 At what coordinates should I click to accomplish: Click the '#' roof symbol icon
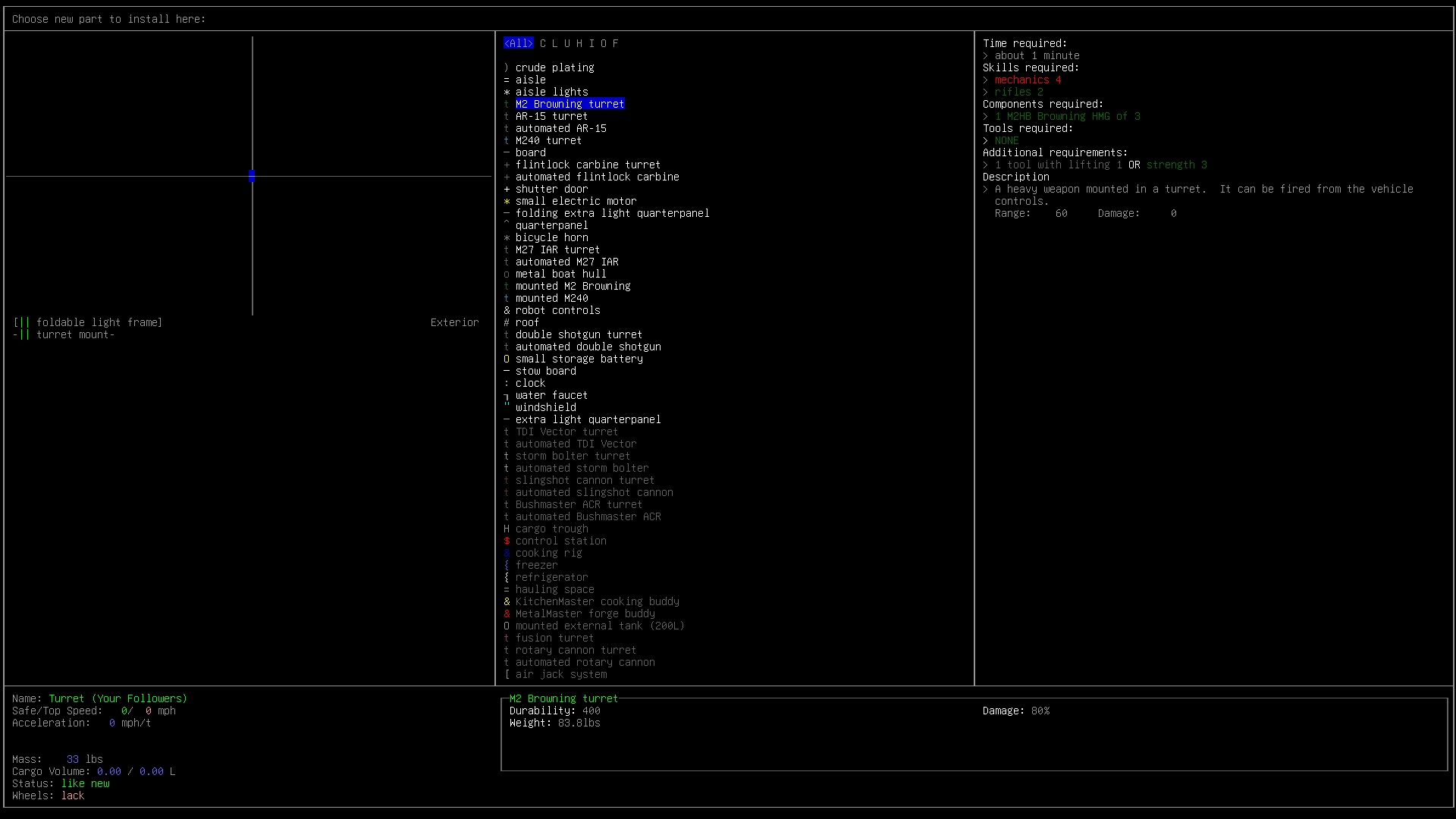click(507, 322)
